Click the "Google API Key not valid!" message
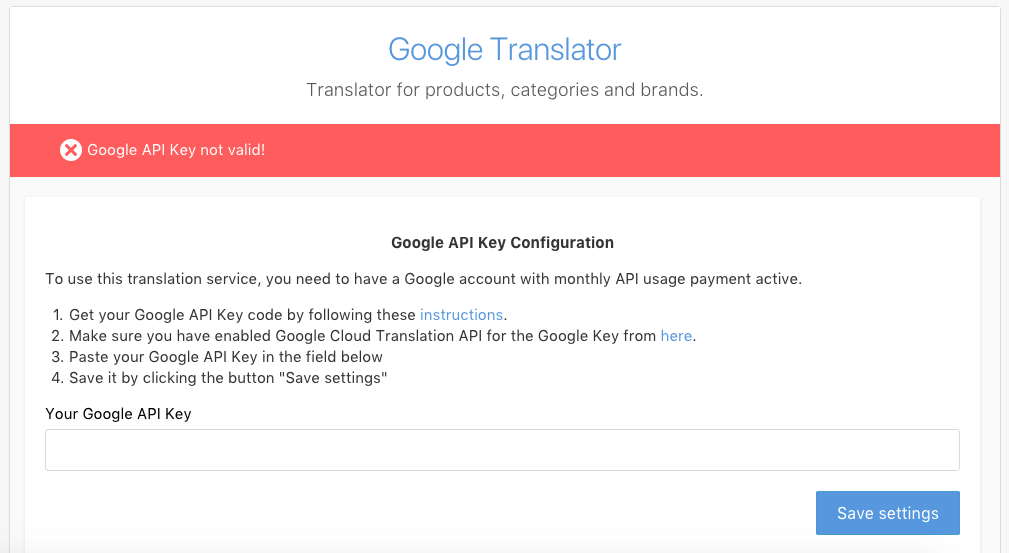This screenshot has height=553, width=1009. coord(176,150)
